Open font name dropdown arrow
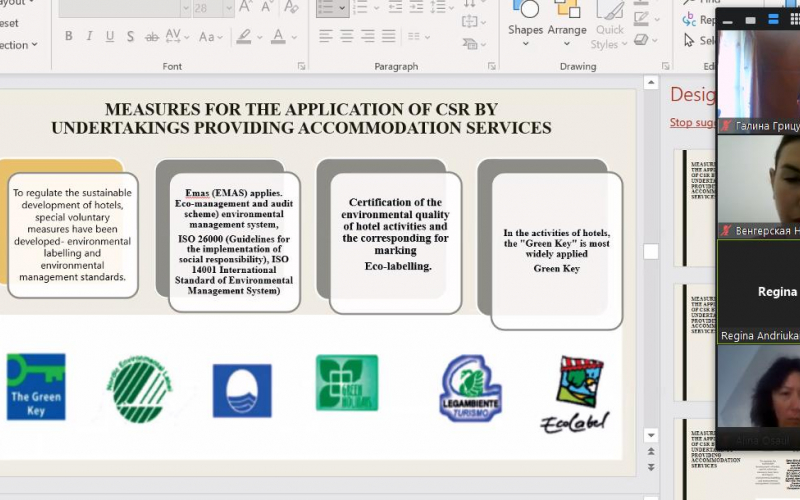 tap(186, 8)
